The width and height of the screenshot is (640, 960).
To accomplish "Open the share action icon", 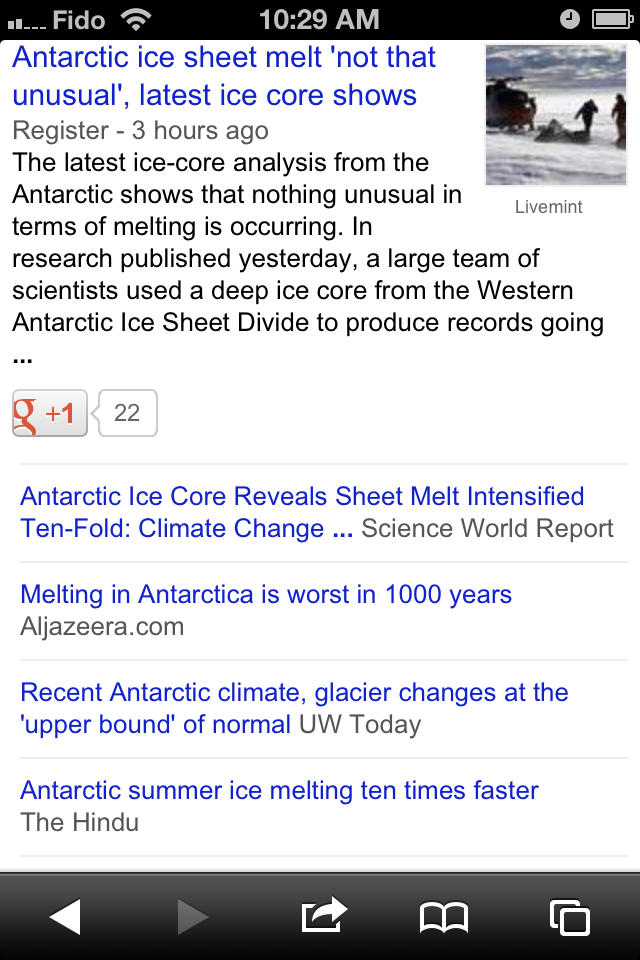I will (x=323, y=915).
